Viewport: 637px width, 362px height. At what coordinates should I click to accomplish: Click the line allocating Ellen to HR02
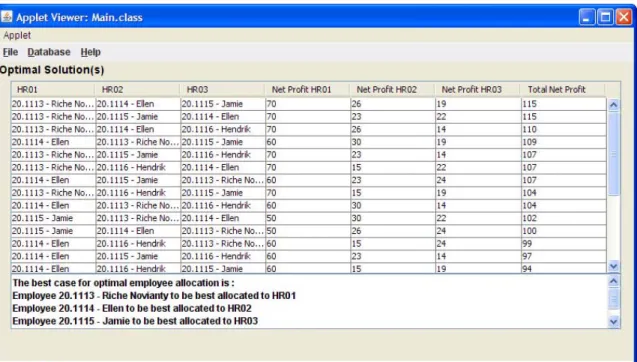[x=132, y=308]
